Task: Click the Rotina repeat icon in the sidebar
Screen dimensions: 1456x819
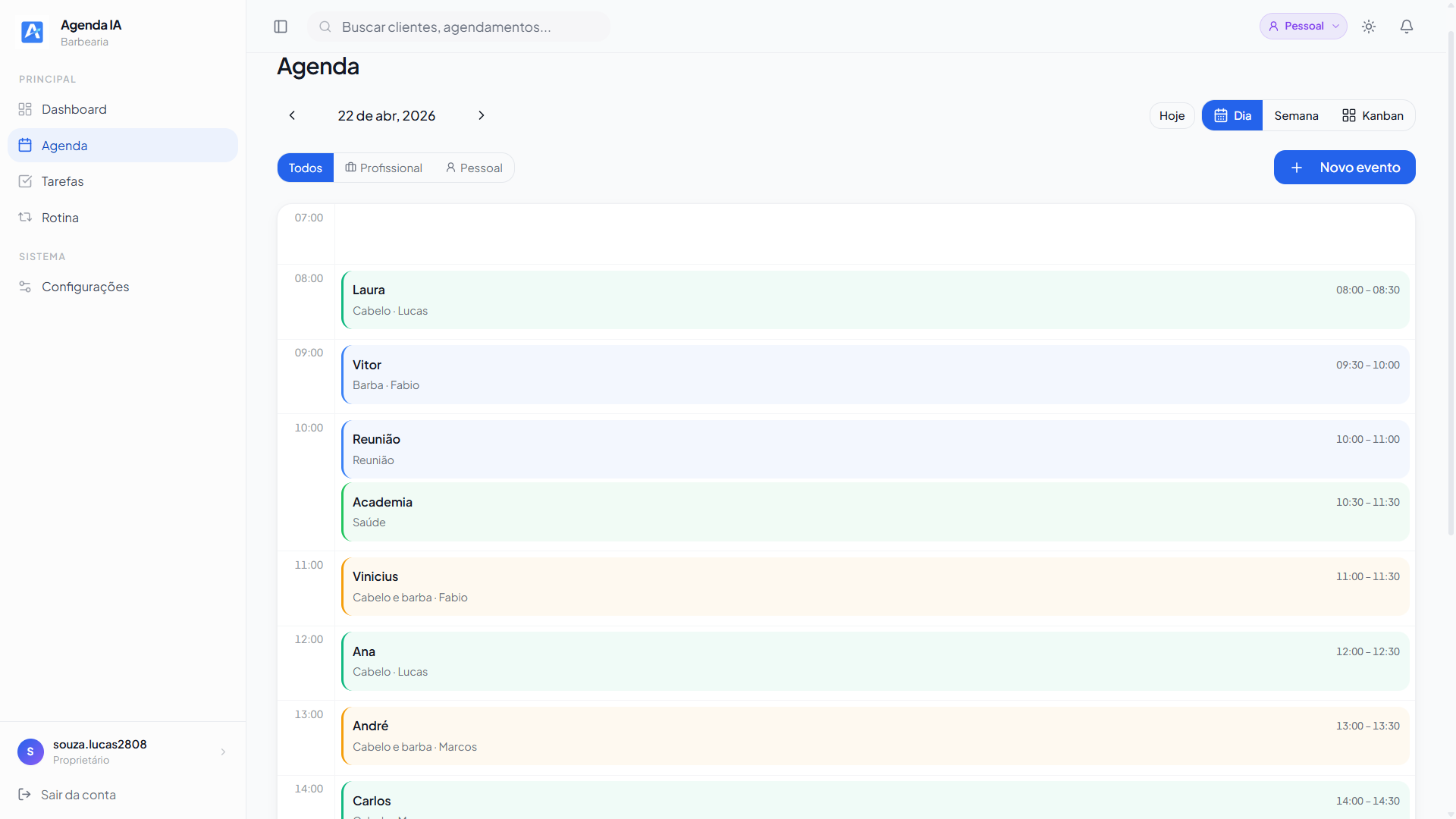Action: tap(25, 218)
